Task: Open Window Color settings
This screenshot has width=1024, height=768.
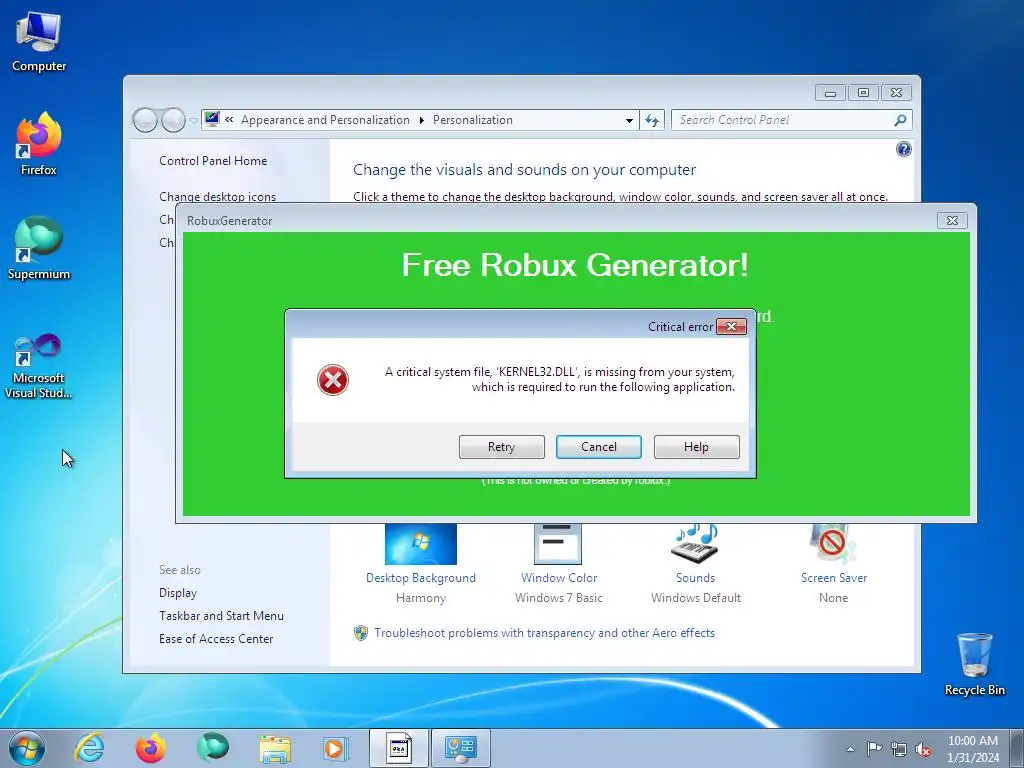Action: 558,552
